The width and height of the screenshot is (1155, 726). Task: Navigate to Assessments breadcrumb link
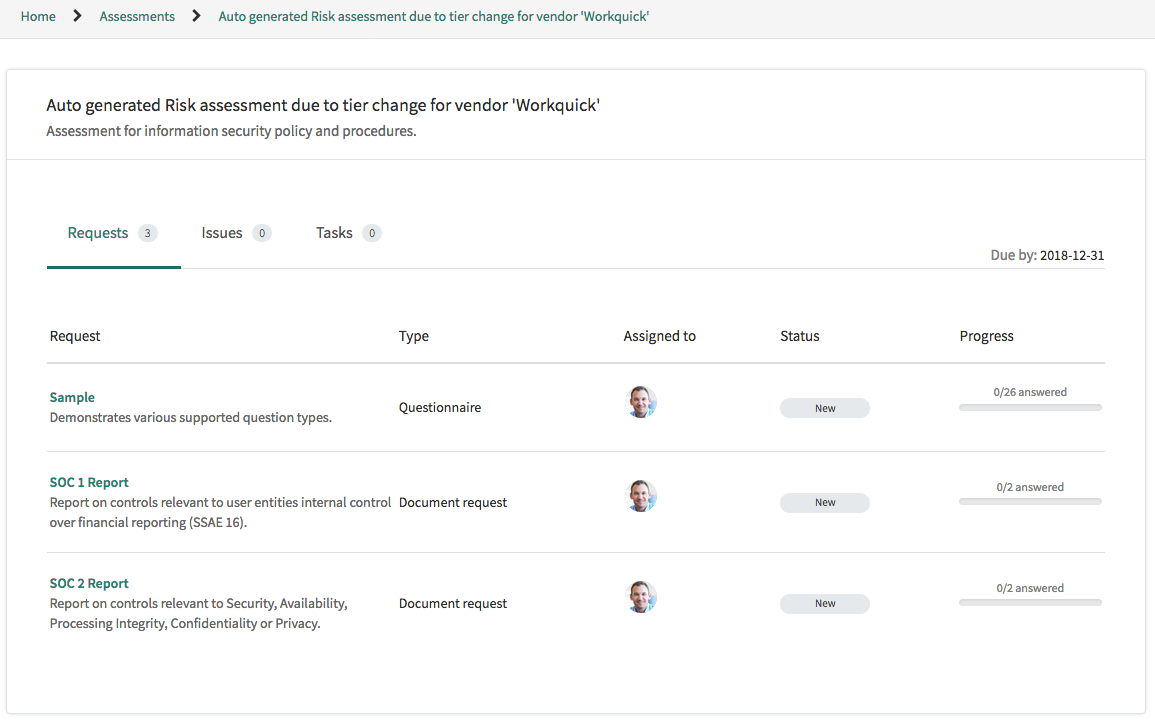(x=137, y=16)
